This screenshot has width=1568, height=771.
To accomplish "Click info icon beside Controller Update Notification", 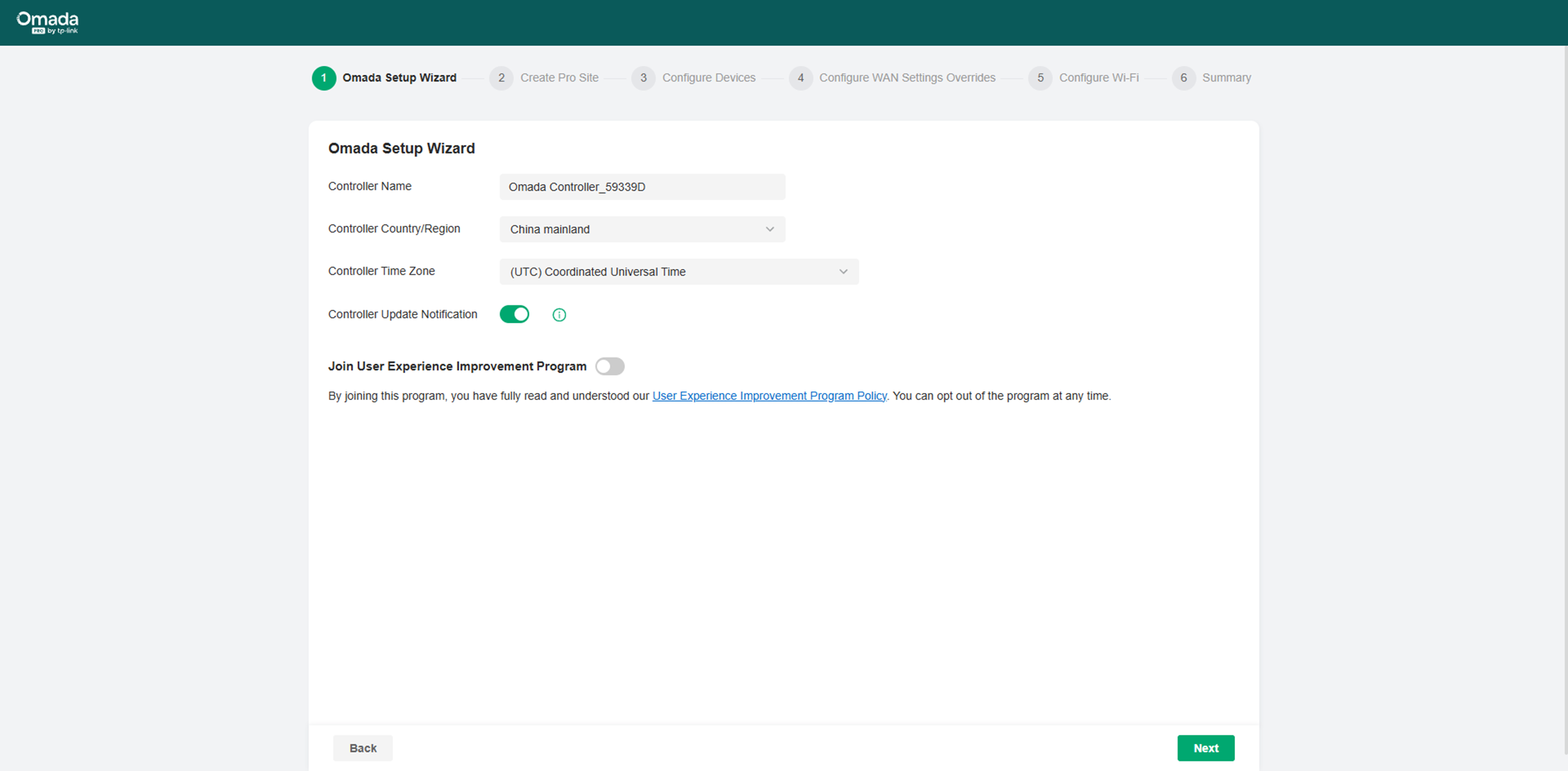I will pos(559,314).
